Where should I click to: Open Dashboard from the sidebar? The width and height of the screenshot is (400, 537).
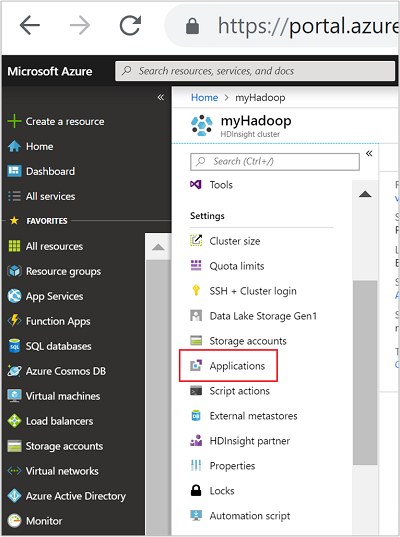(x=50, y=171)
